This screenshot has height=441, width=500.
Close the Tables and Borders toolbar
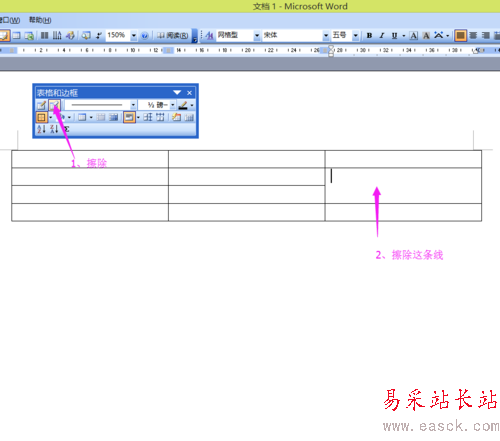pyautogui.click(x=189, y=93)
